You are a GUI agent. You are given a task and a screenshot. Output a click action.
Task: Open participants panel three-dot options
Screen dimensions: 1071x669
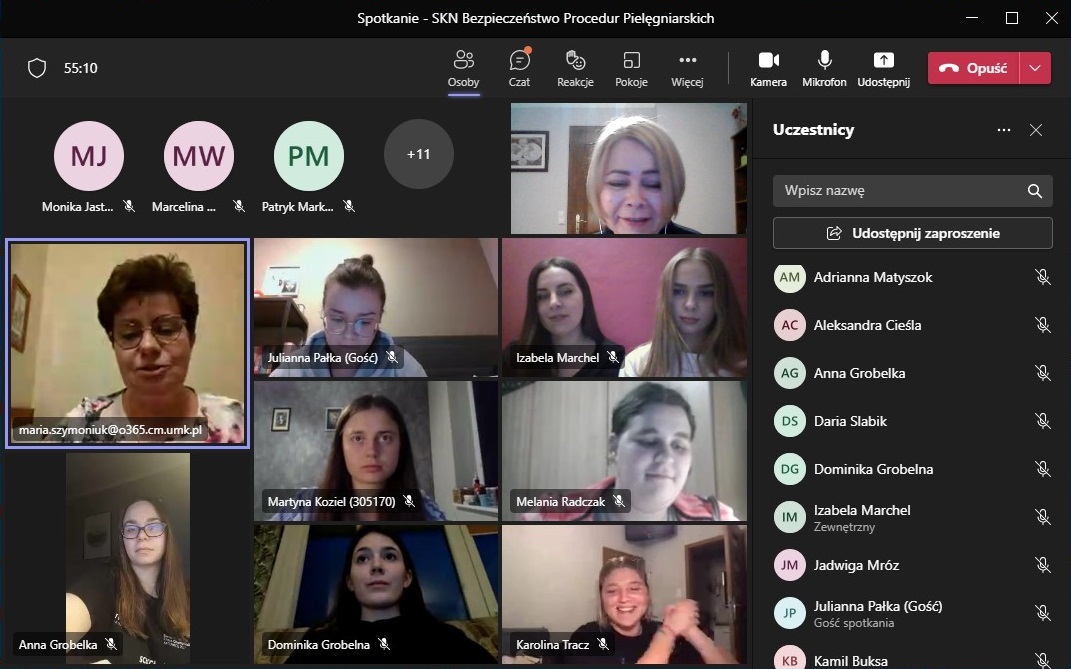1004,130
